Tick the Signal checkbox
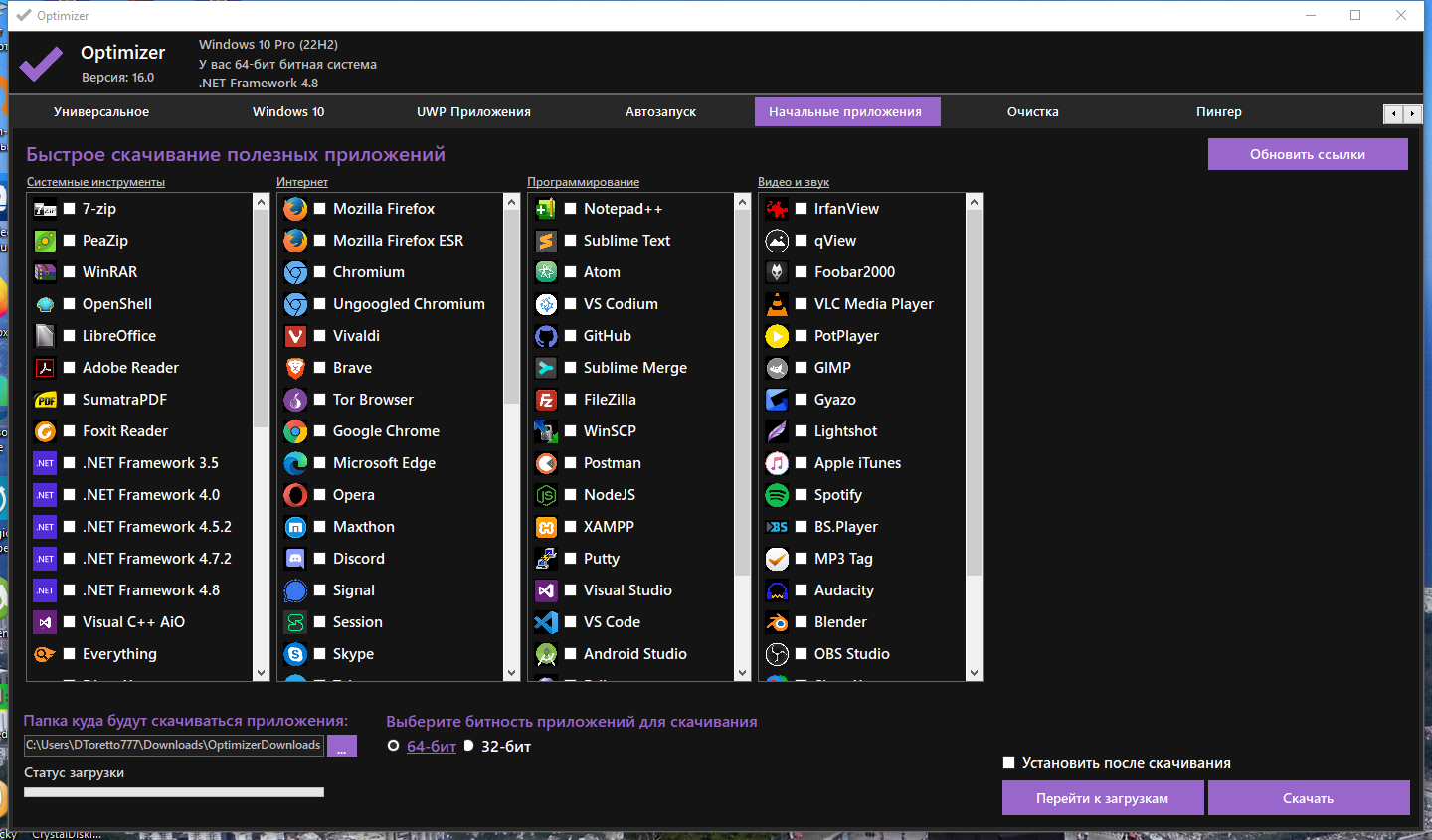Screen dimensions: 1432x840 320,590
